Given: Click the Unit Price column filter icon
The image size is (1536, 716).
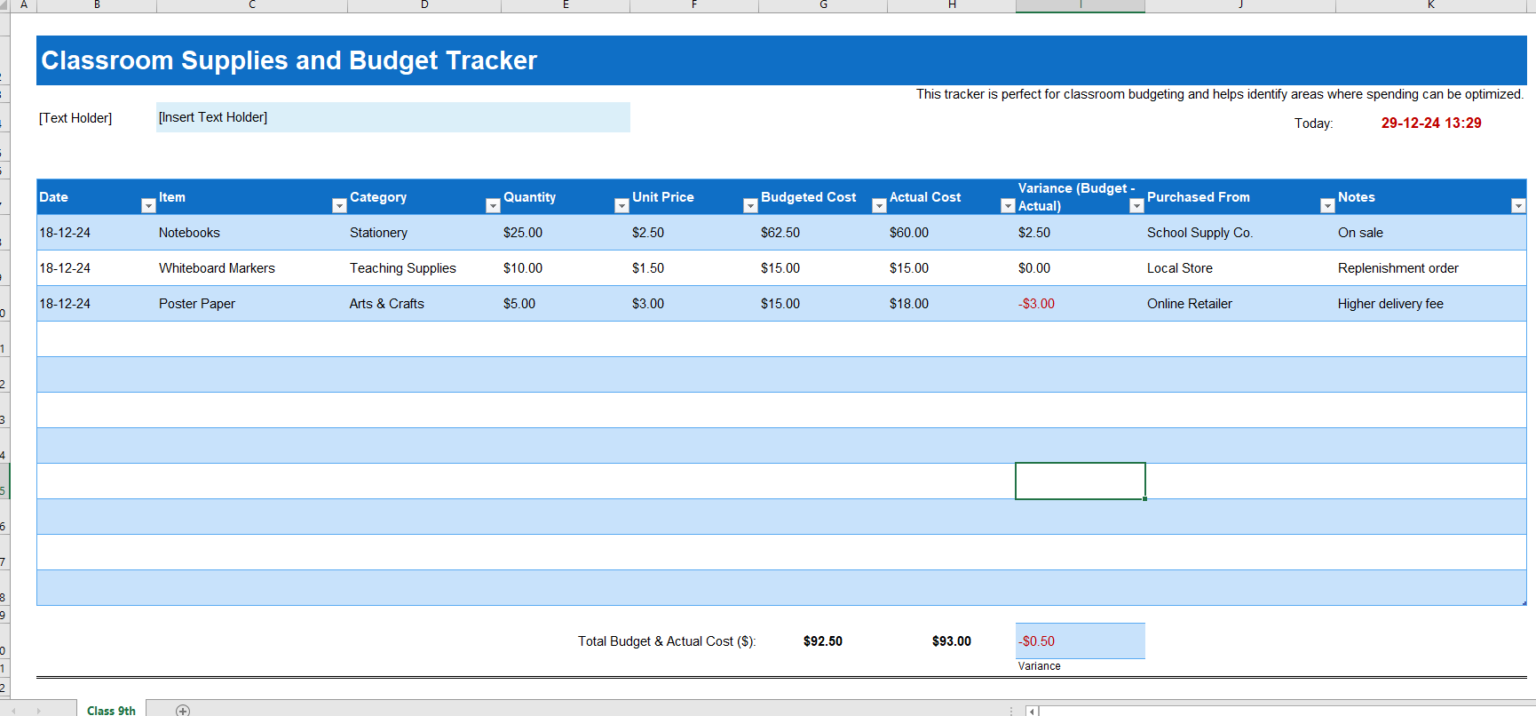Looking at the screenshot, I should tap(750, 205).
